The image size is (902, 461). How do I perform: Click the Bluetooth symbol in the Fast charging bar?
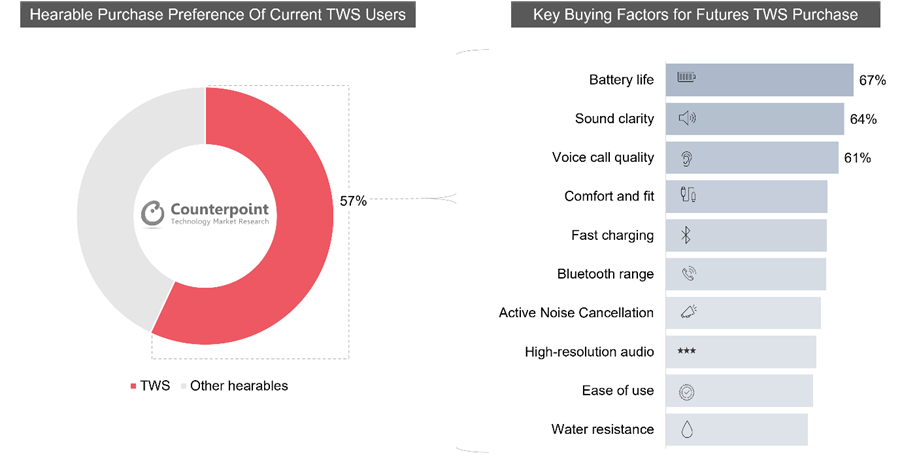point(687,235)
